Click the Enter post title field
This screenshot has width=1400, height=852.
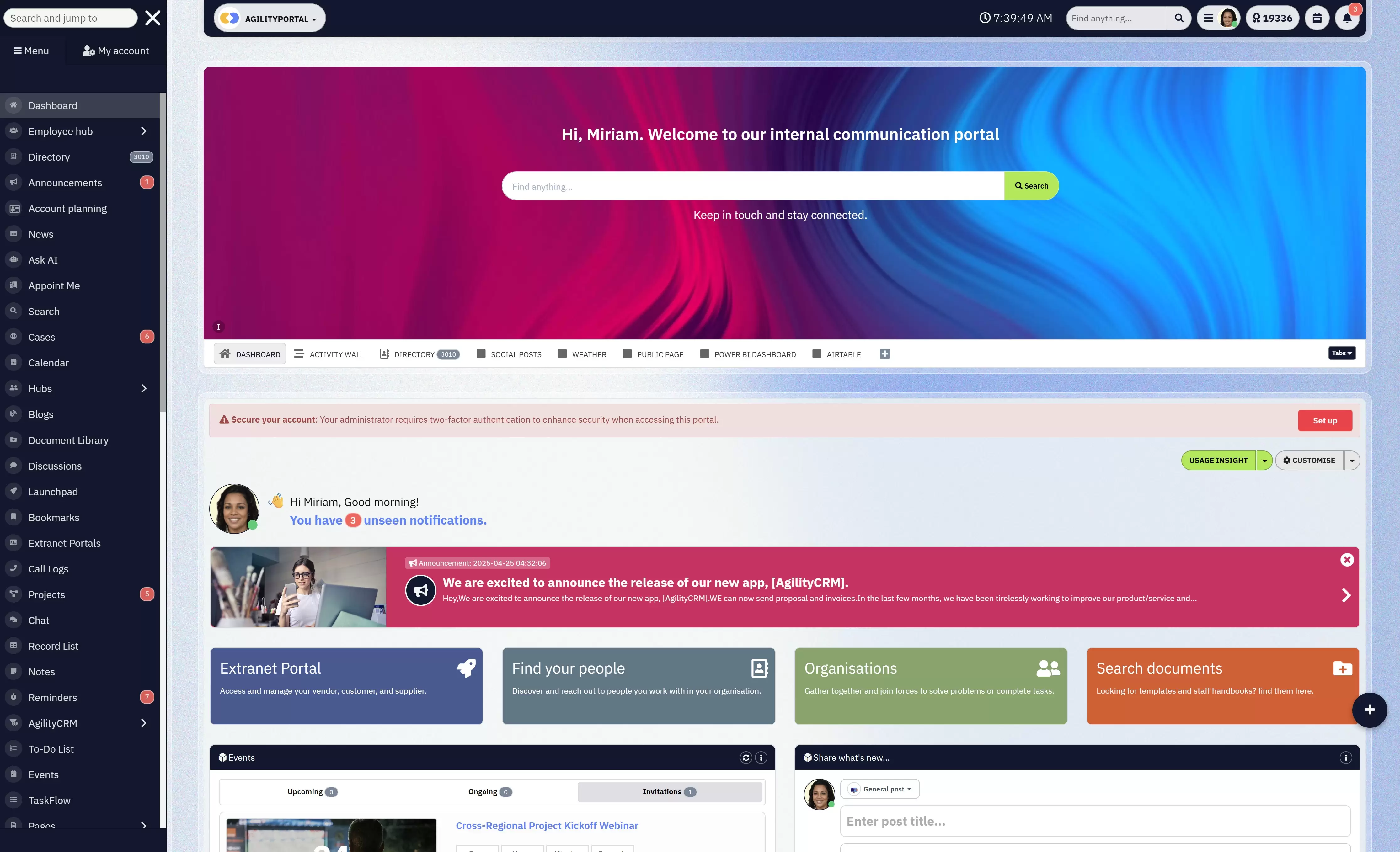[1094, 821]
